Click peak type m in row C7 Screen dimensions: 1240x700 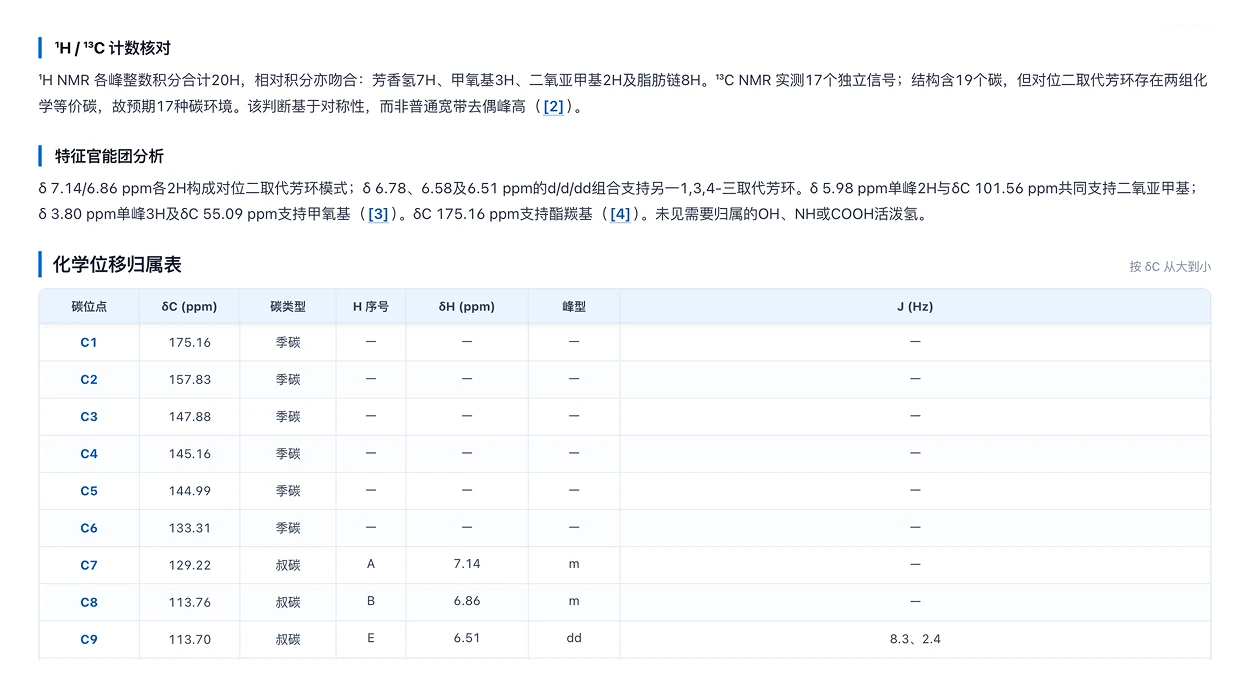click(x=574, y=564)
